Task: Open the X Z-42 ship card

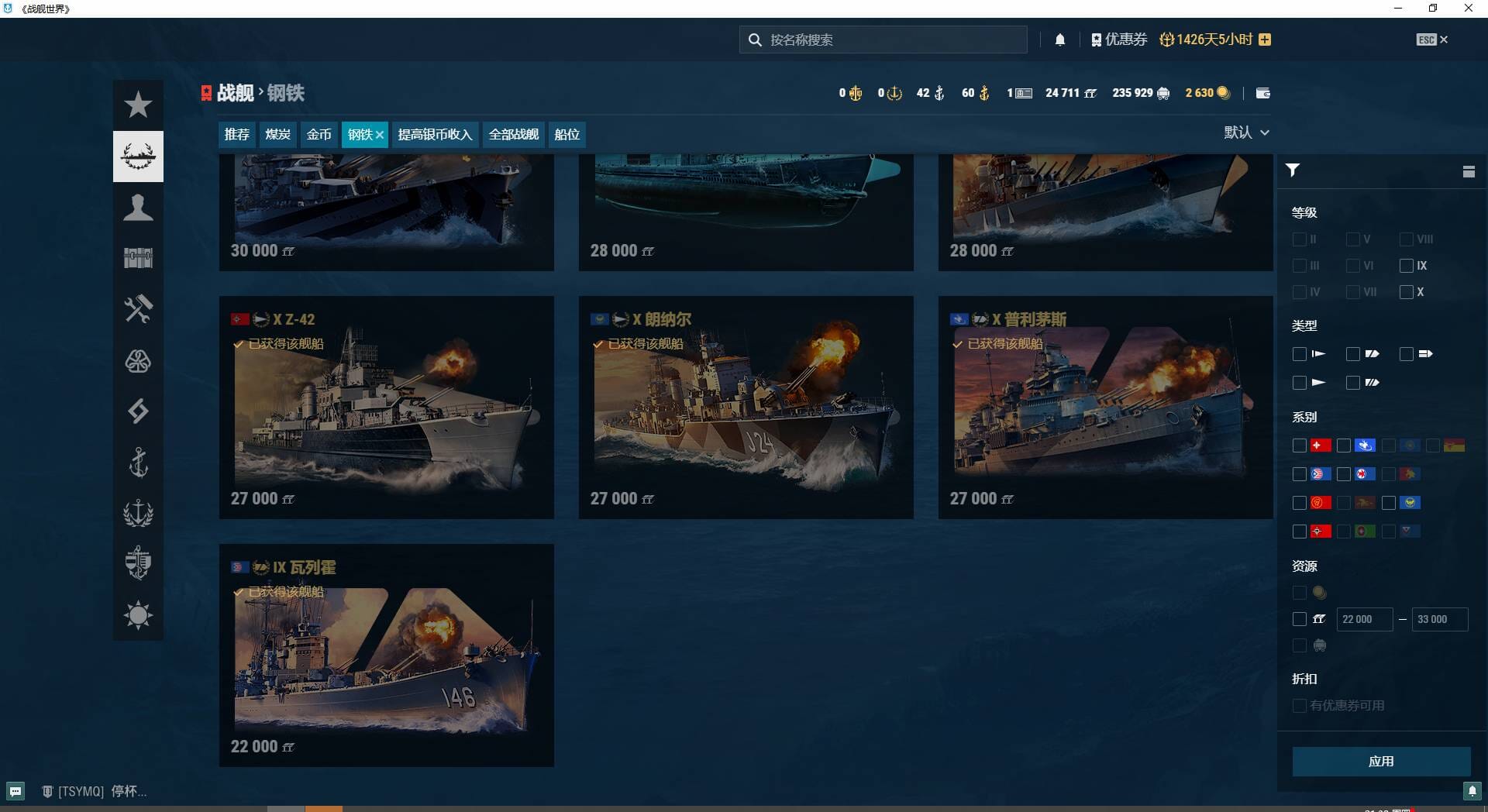Action: tap(386, 407)
